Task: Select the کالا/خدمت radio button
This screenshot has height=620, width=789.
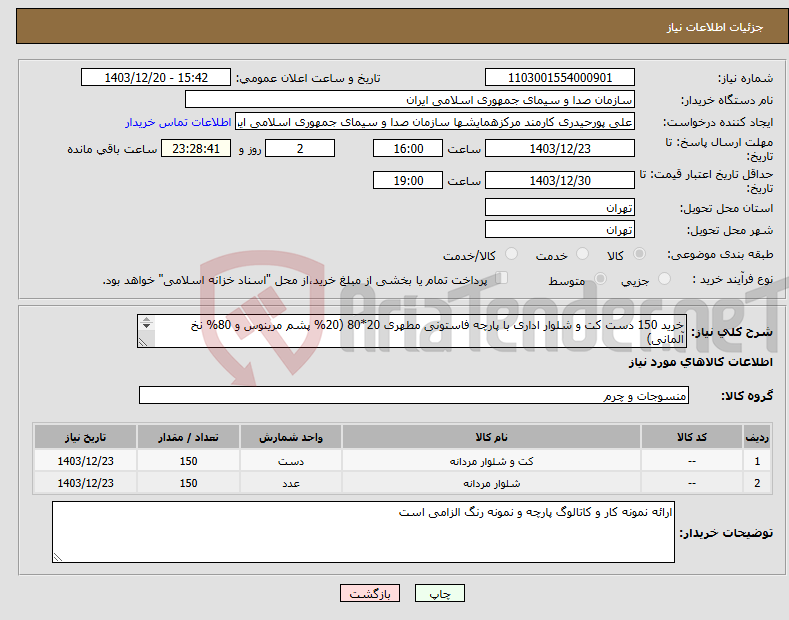Action: click(x=511, y=254)
